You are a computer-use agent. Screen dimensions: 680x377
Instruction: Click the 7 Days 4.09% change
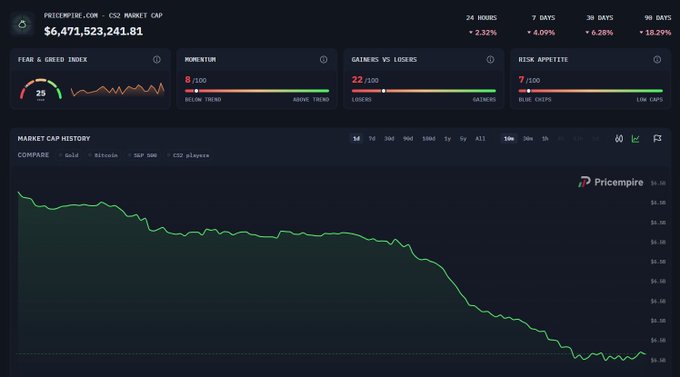click(541, 33)
